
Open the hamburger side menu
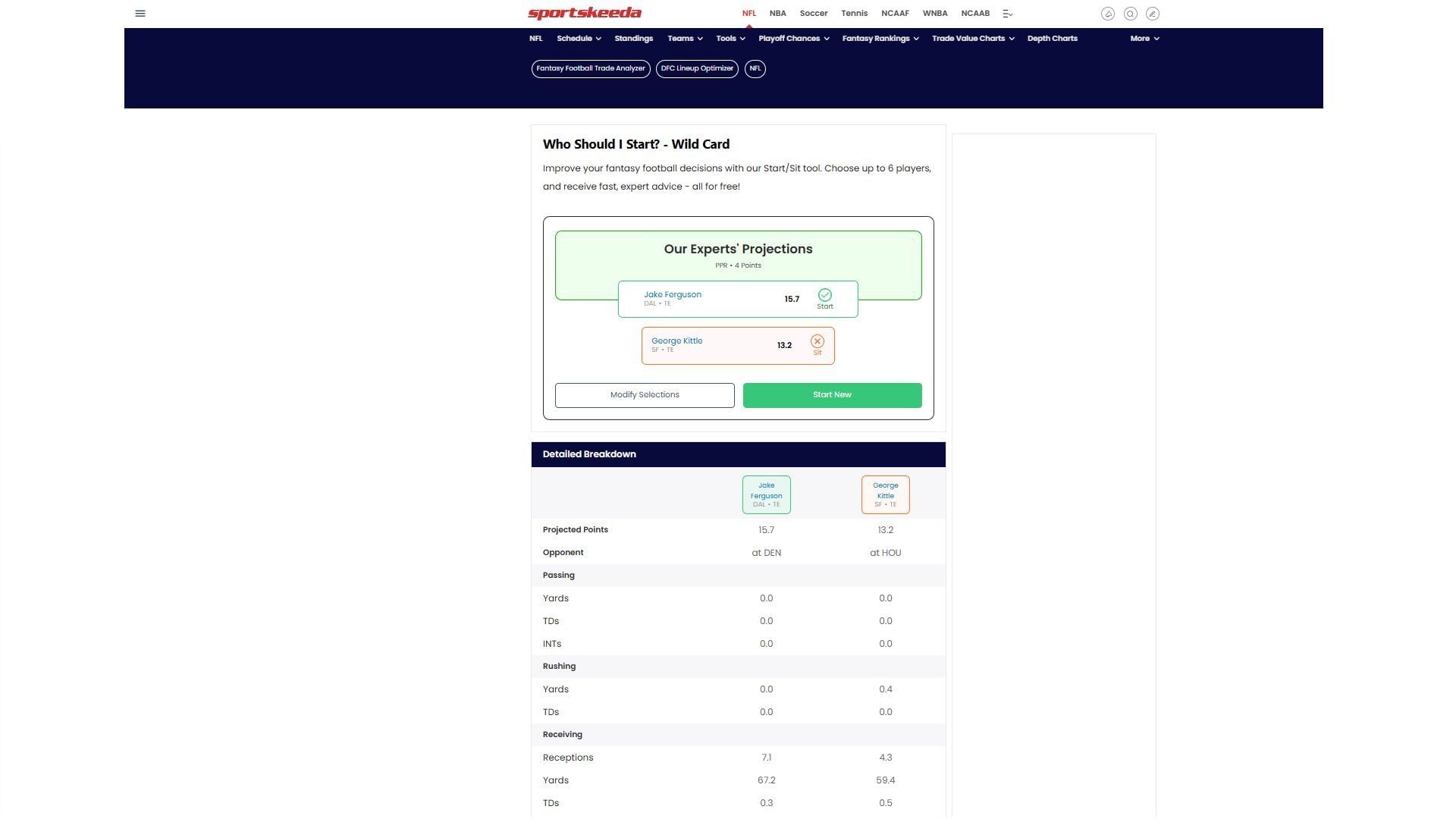(x=140, y=14)
